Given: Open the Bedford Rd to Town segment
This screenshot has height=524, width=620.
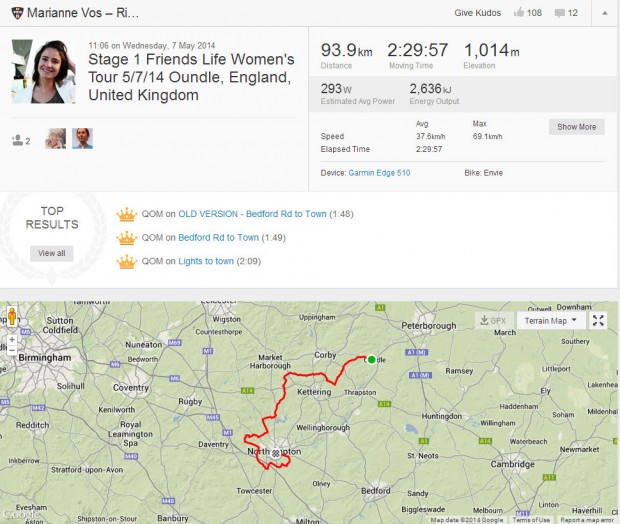Looking at the screenshot, I should pos(218,237).
